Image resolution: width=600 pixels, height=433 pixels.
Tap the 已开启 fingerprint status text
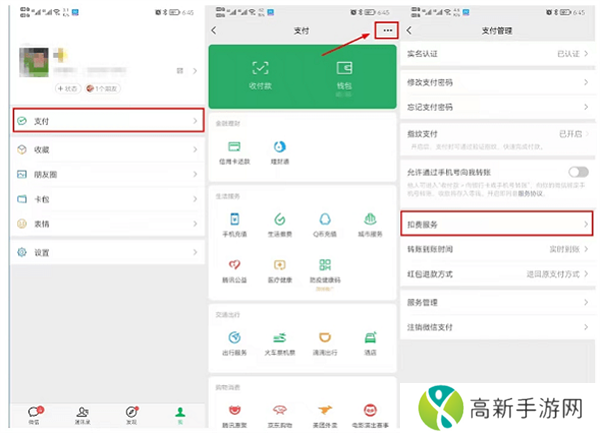[571, 133]
